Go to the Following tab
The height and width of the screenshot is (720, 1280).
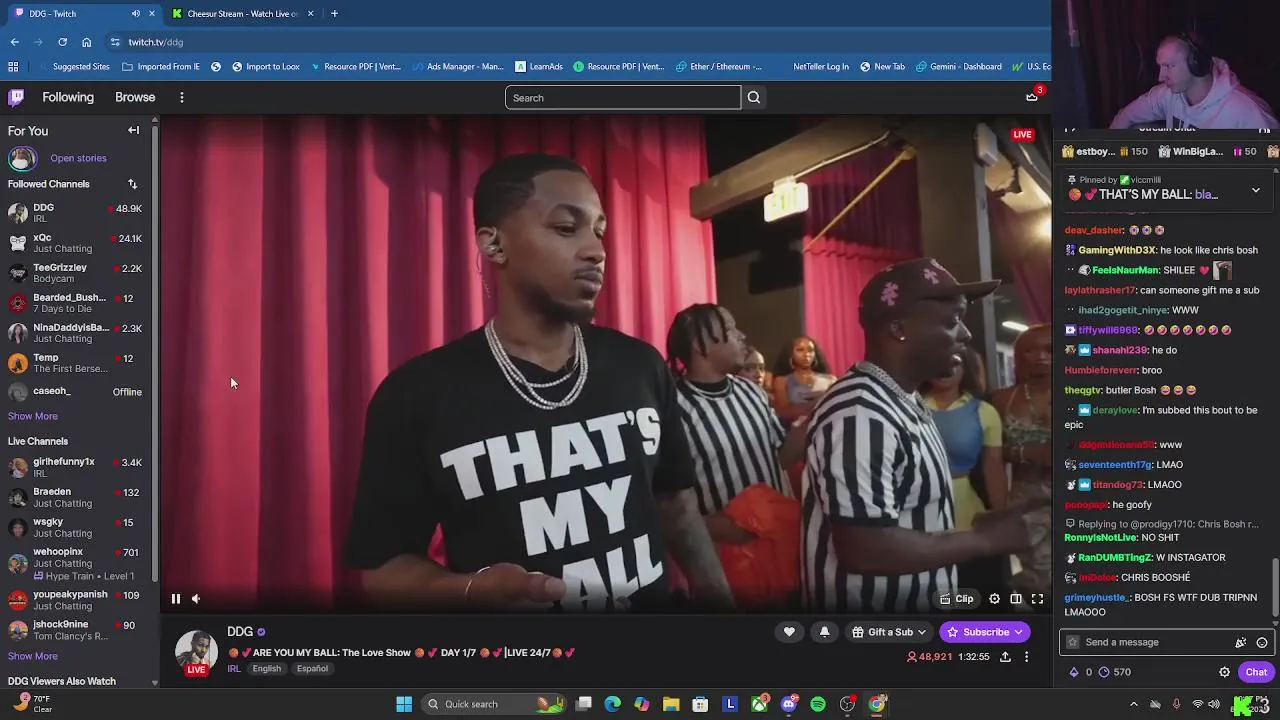(x=68, y=97)
